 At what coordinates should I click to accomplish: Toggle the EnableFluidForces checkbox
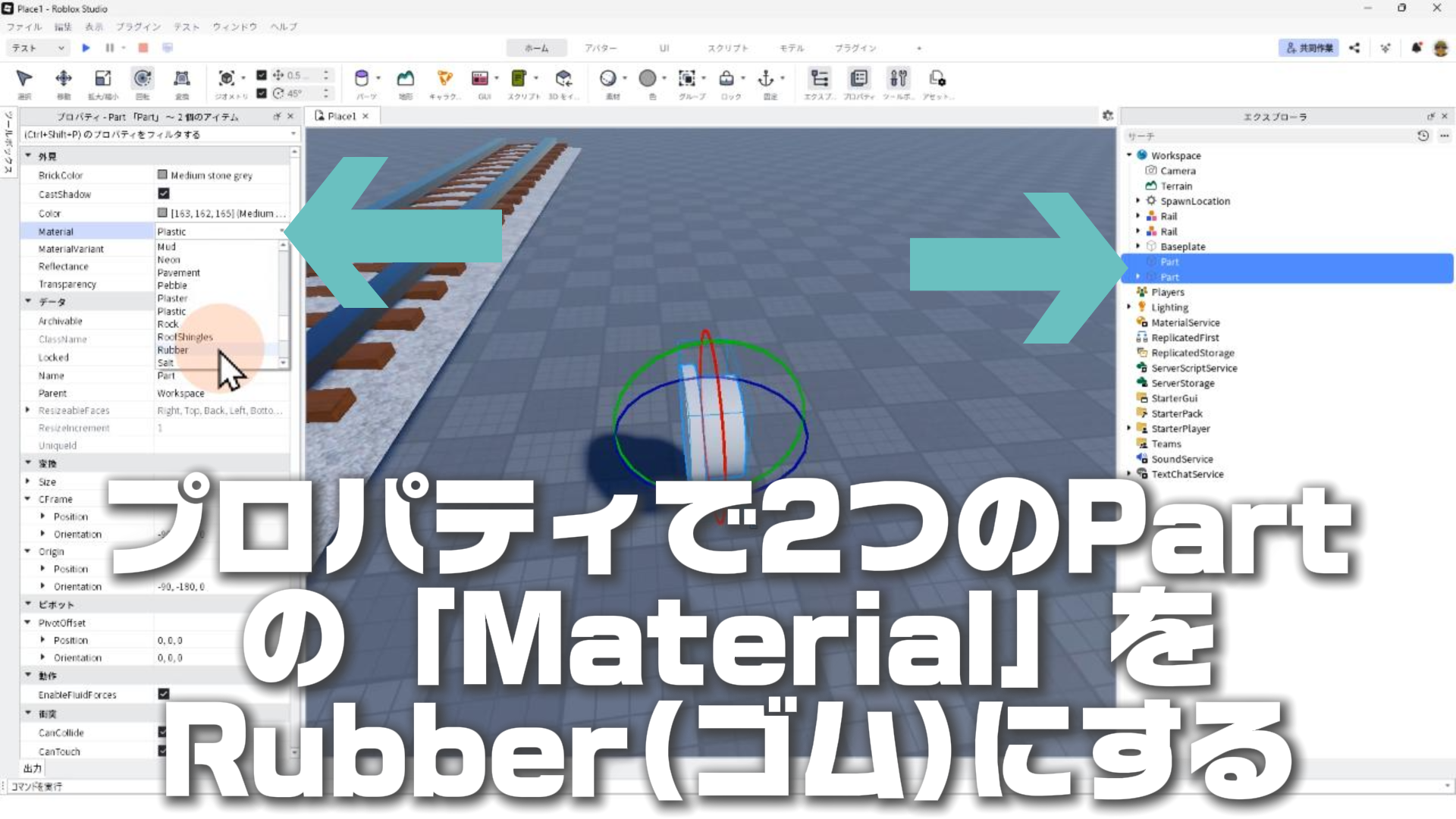tap(163, 694)
